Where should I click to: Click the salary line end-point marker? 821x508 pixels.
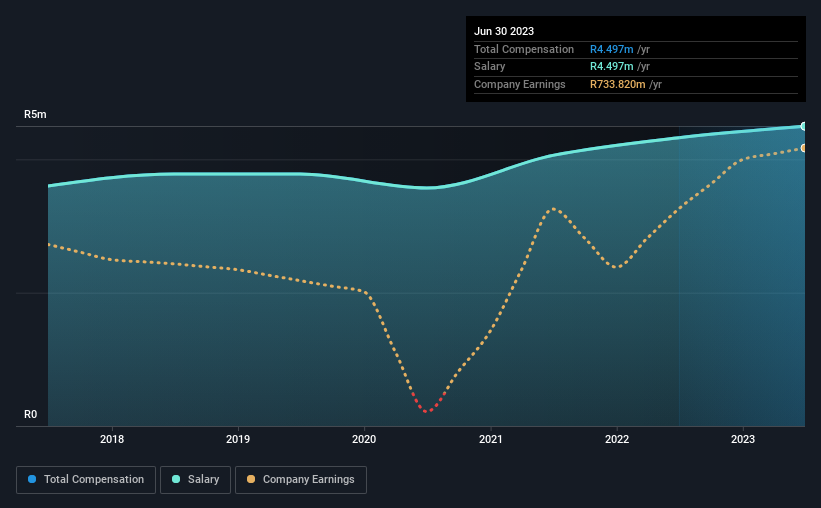[x=803, y=126]
